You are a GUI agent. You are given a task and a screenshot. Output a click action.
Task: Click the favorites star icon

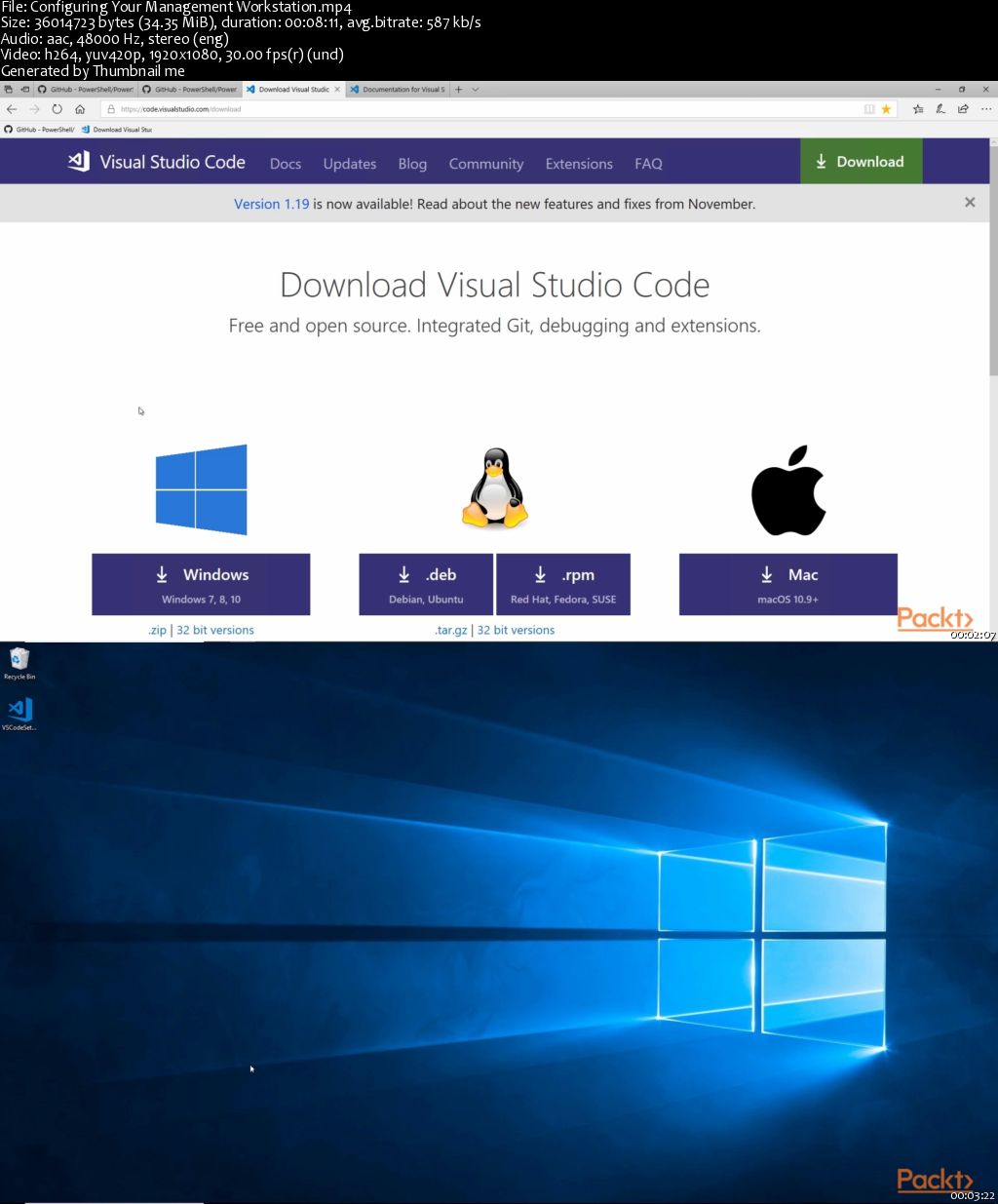886,109
